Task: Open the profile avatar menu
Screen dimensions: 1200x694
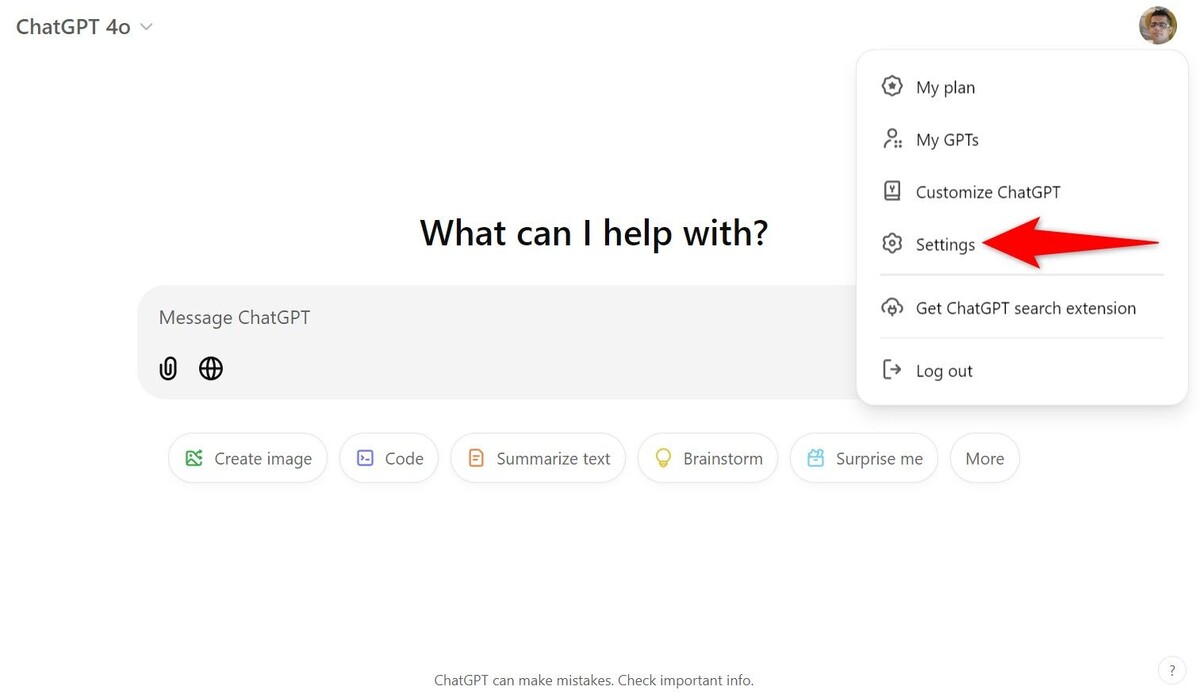Action: click(x=1158, y=26)
